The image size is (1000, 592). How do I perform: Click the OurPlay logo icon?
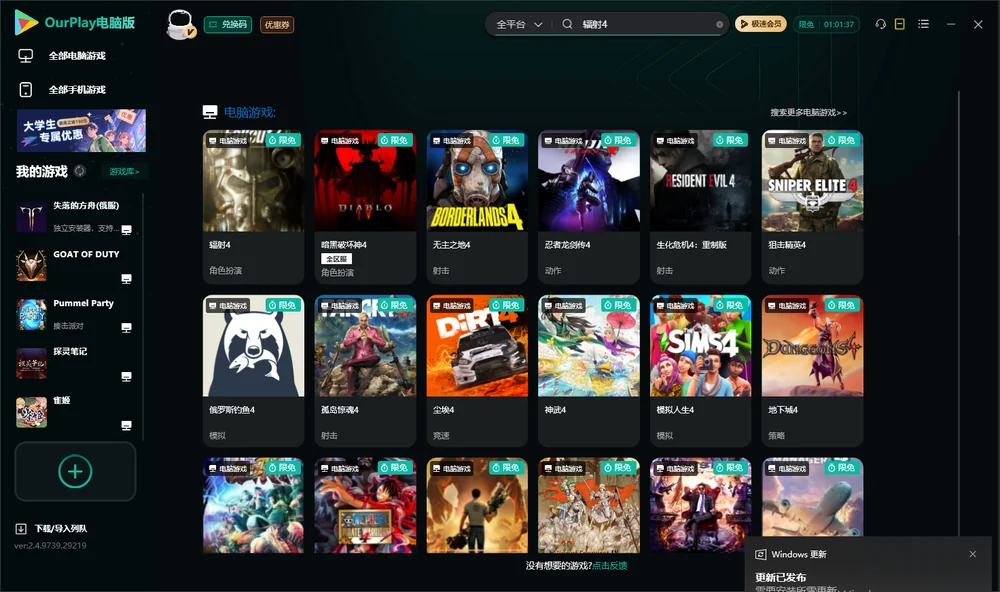[26, 22]
